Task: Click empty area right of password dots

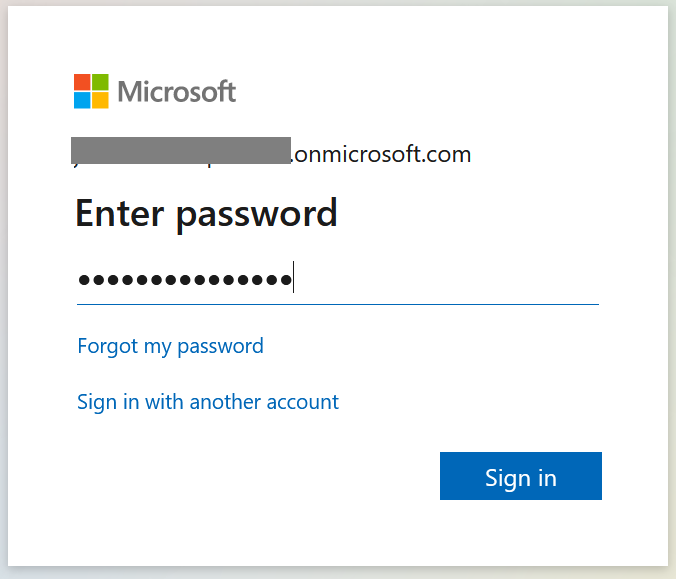Action: pos(446,280)
